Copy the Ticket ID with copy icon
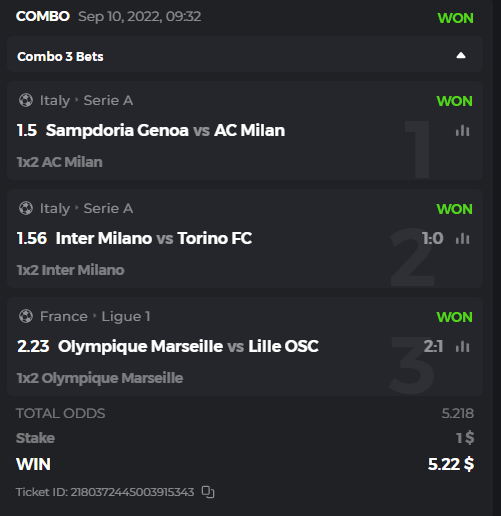Screen dimensions: 501x516 coord(208,492)
